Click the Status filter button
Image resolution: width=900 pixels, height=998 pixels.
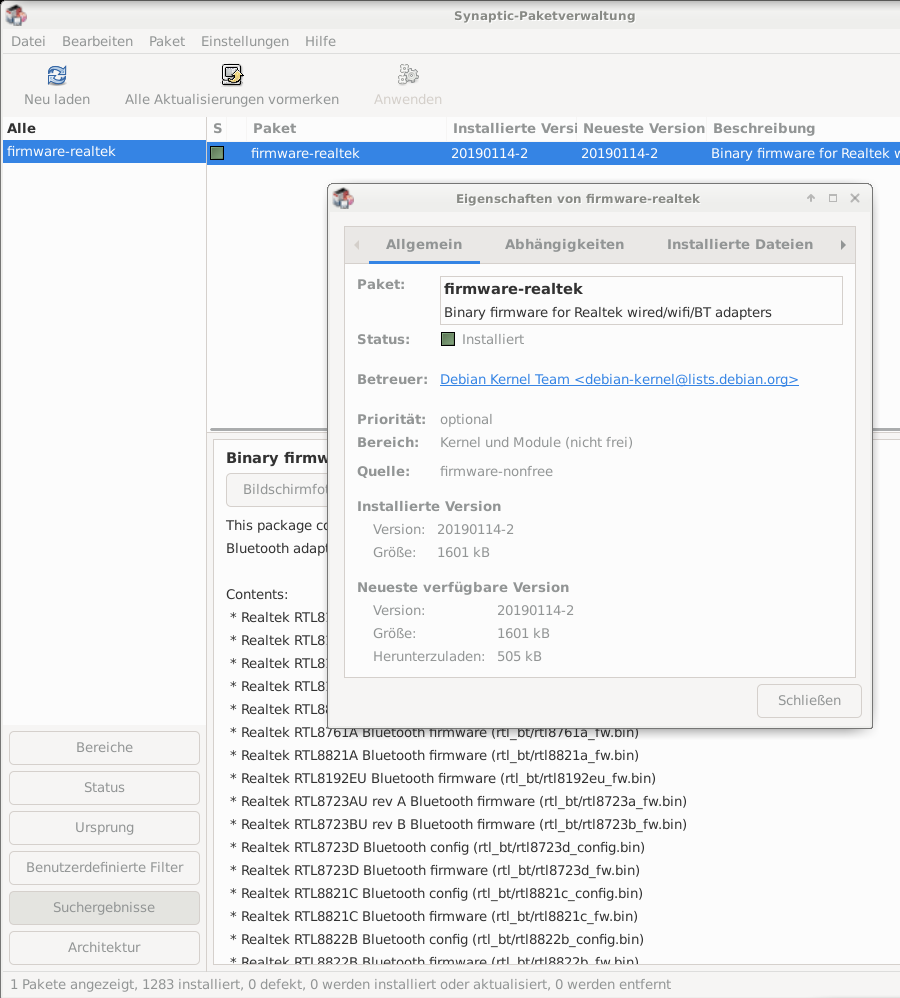click(x=104, y=787)
